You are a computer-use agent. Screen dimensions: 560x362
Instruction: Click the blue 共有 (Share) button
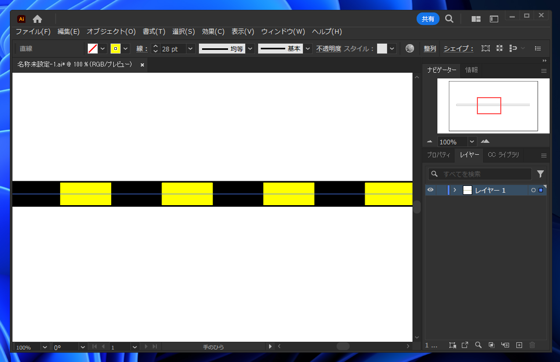(428, 19)
